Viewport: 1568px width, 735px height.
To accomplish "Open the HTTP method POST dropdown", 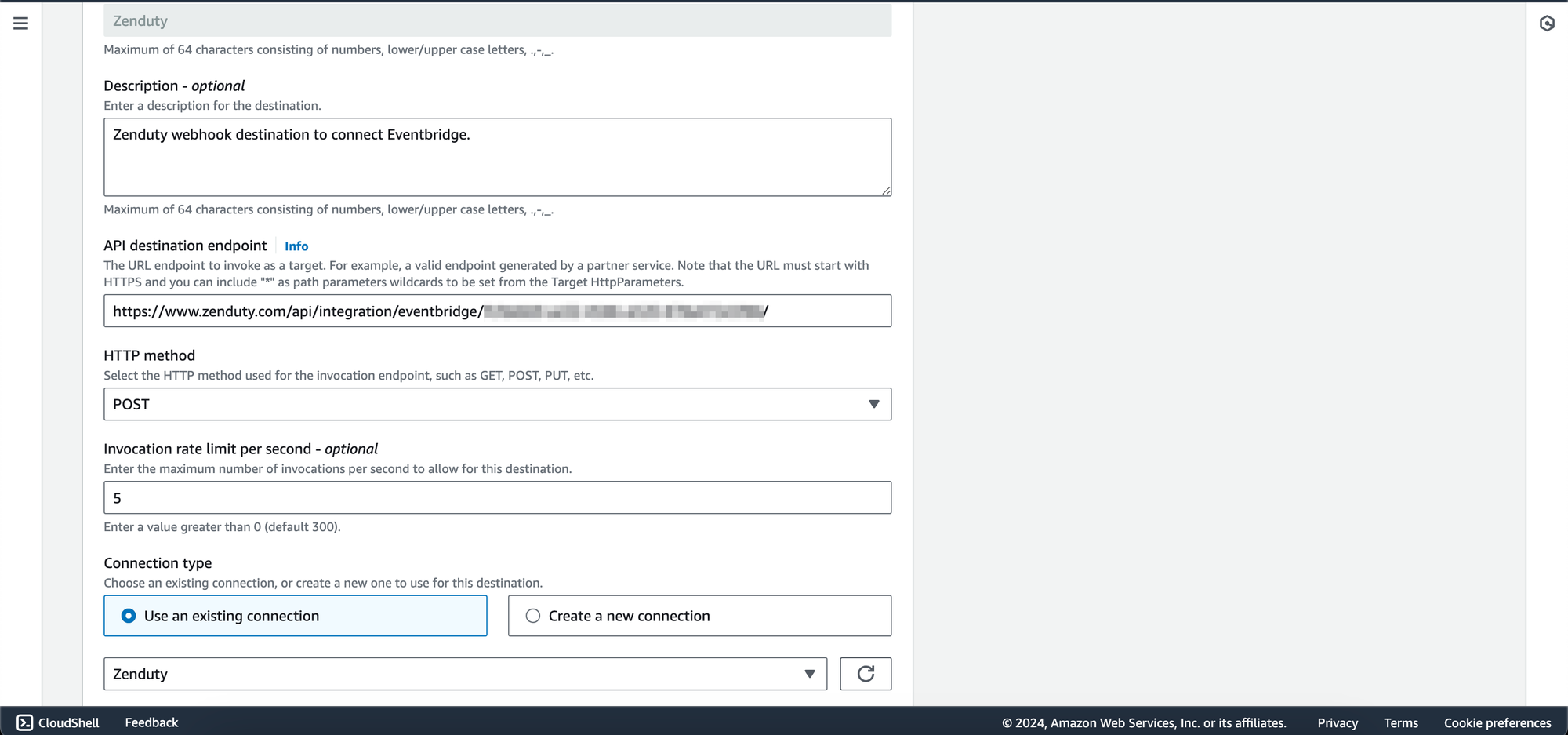I will click(497, 404).
